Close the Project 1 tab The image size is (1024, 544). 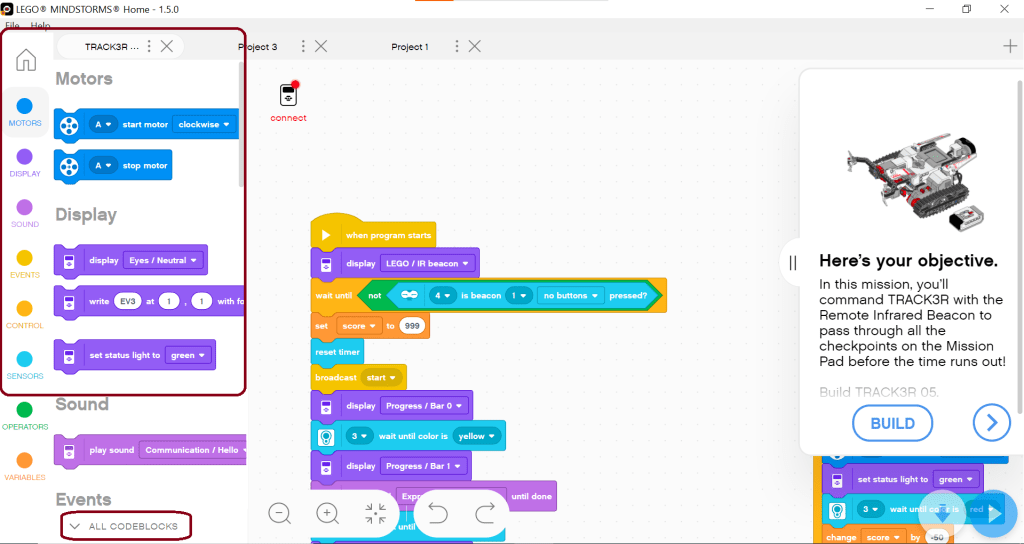[x=475, y=46]
